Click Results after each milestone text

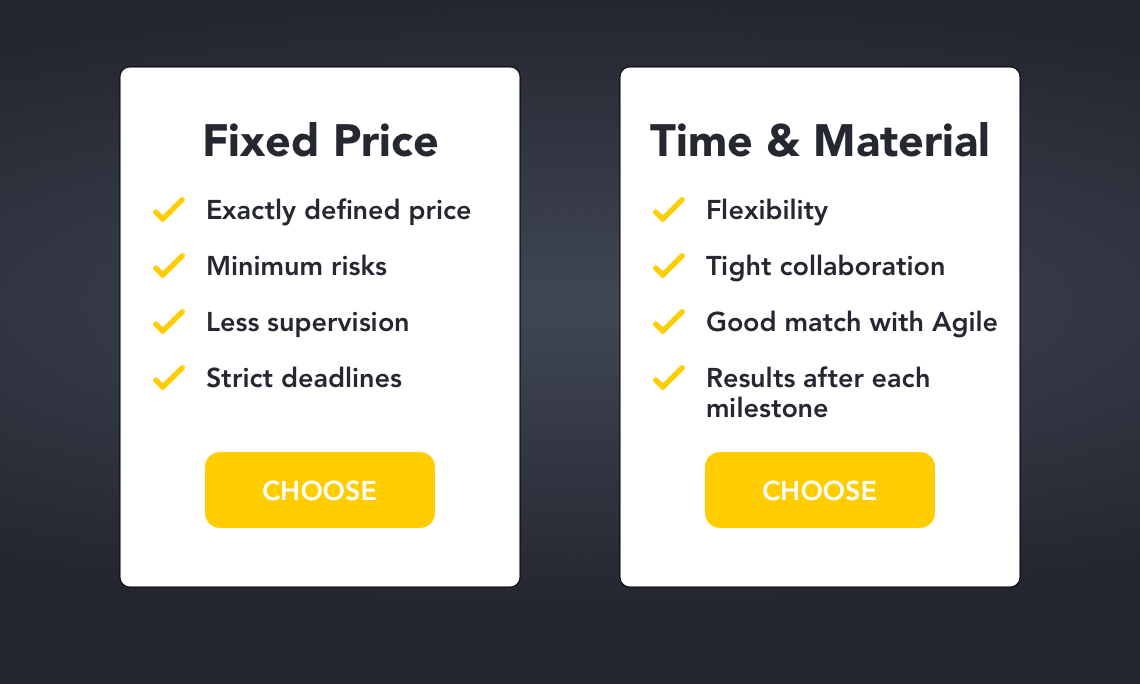818,393
